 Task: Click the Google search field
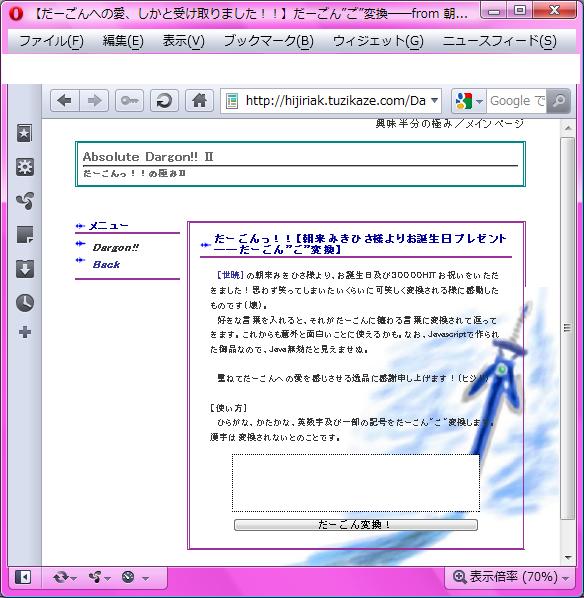tap(516, 101)
